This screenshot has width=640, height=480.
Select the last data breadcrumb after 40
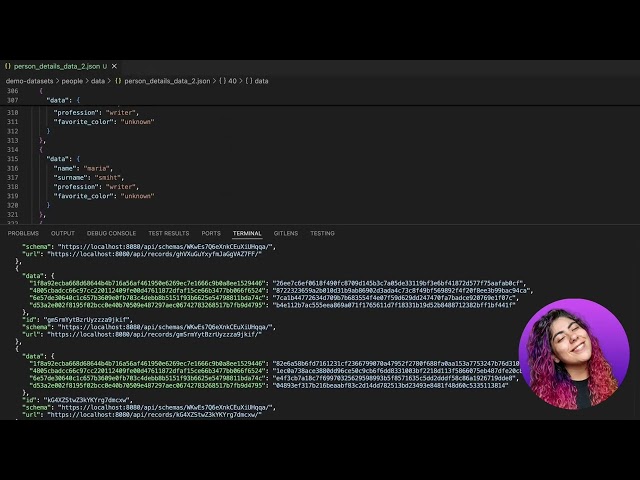pyautogui.click(x=257, y=81)
